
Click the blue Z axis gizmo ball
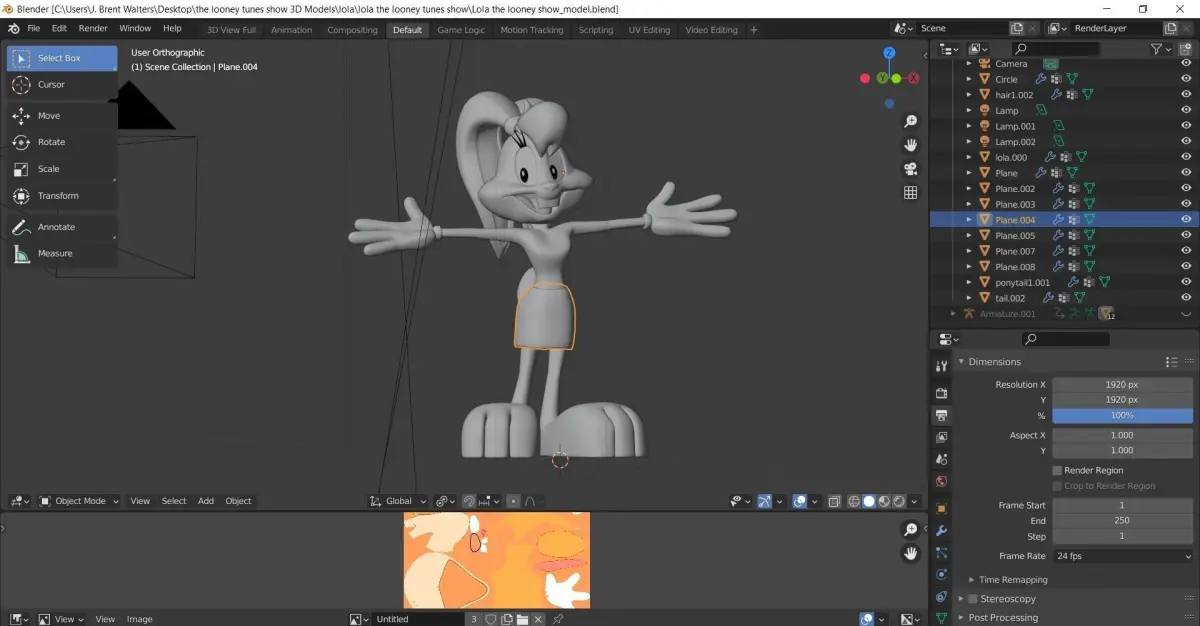889,53
